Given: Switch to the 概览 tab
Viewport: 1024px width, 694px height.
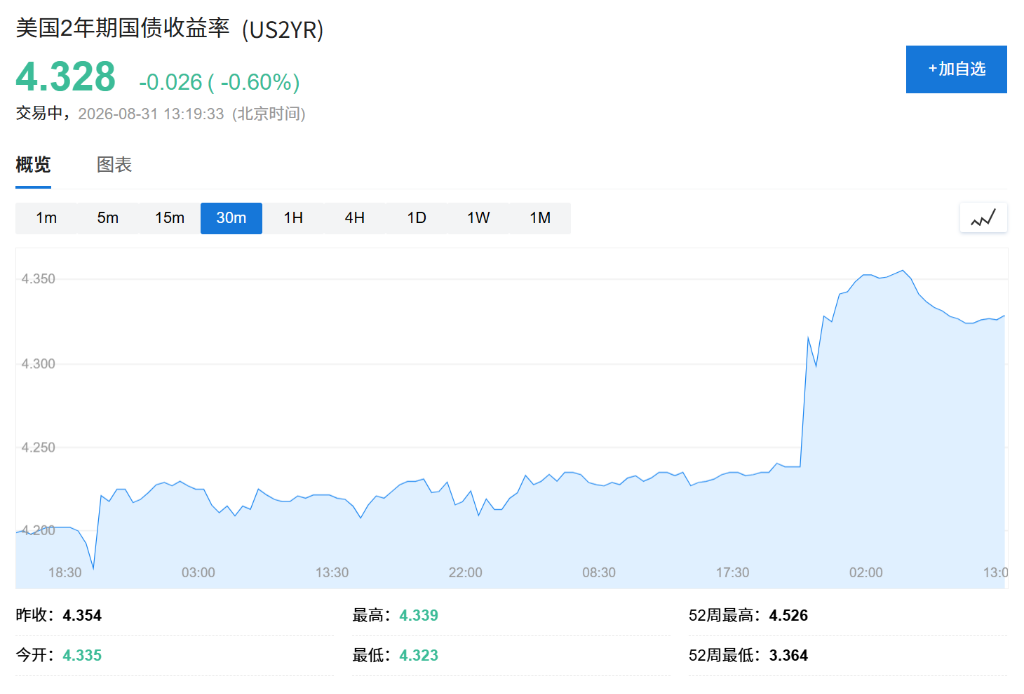Looking at the screenshot, I should tap(33, 165).
